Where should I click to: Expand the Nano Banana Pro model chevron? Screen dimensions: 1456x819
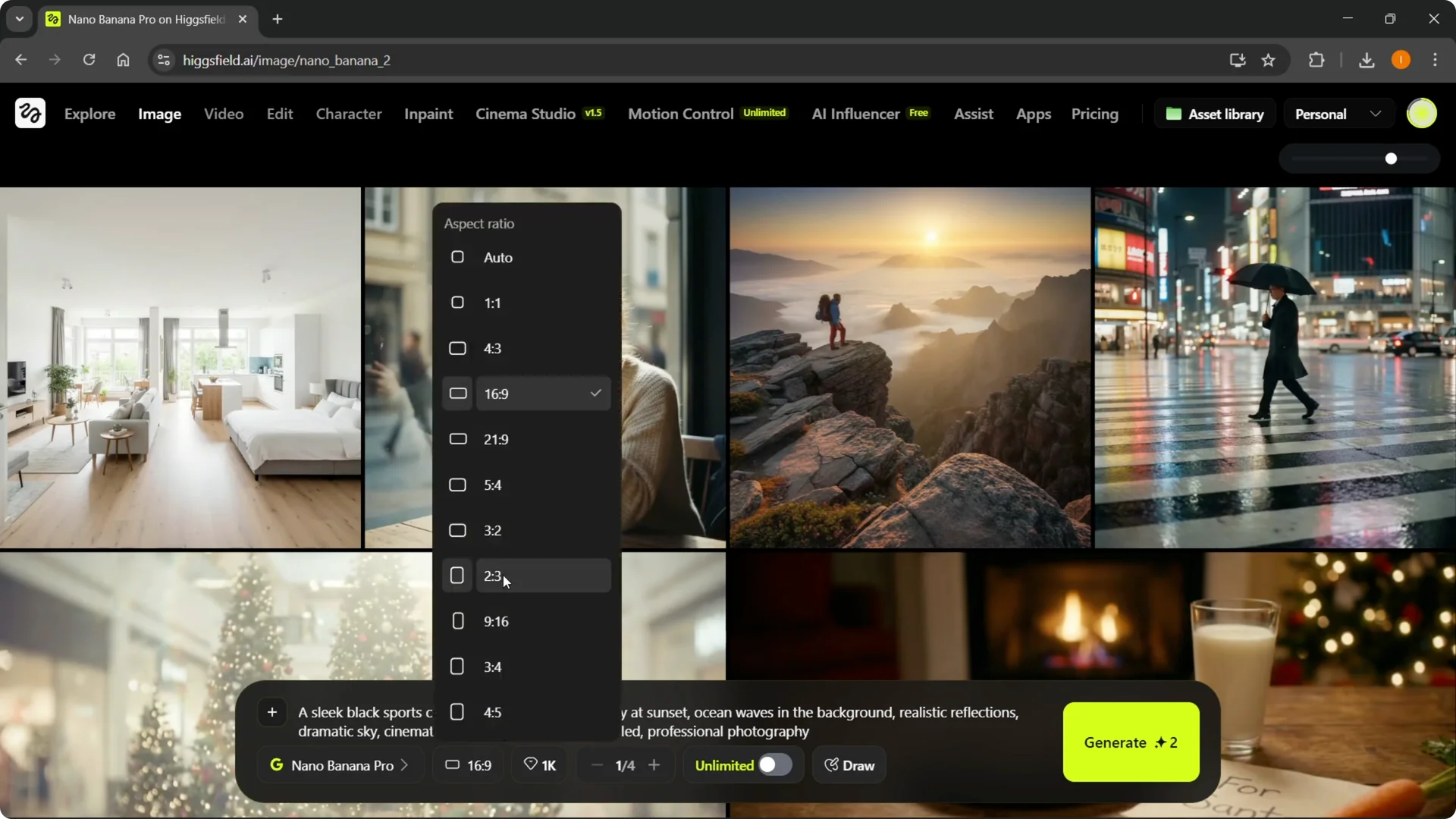pyautogui.click(x=405, y=764)
